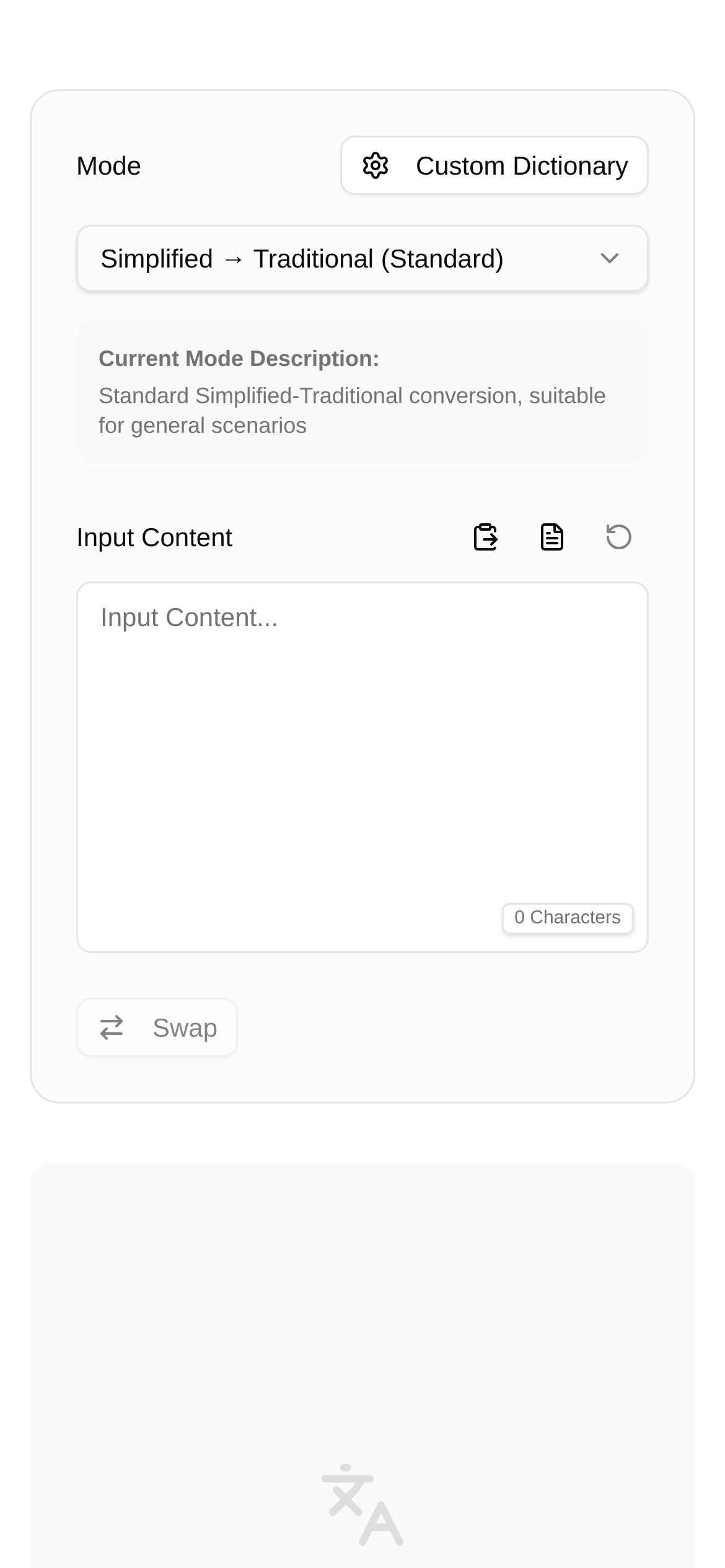The width and height of the screenshot is (725, 1568).
Task: Click the document file icon
Action: pos(551,537)
